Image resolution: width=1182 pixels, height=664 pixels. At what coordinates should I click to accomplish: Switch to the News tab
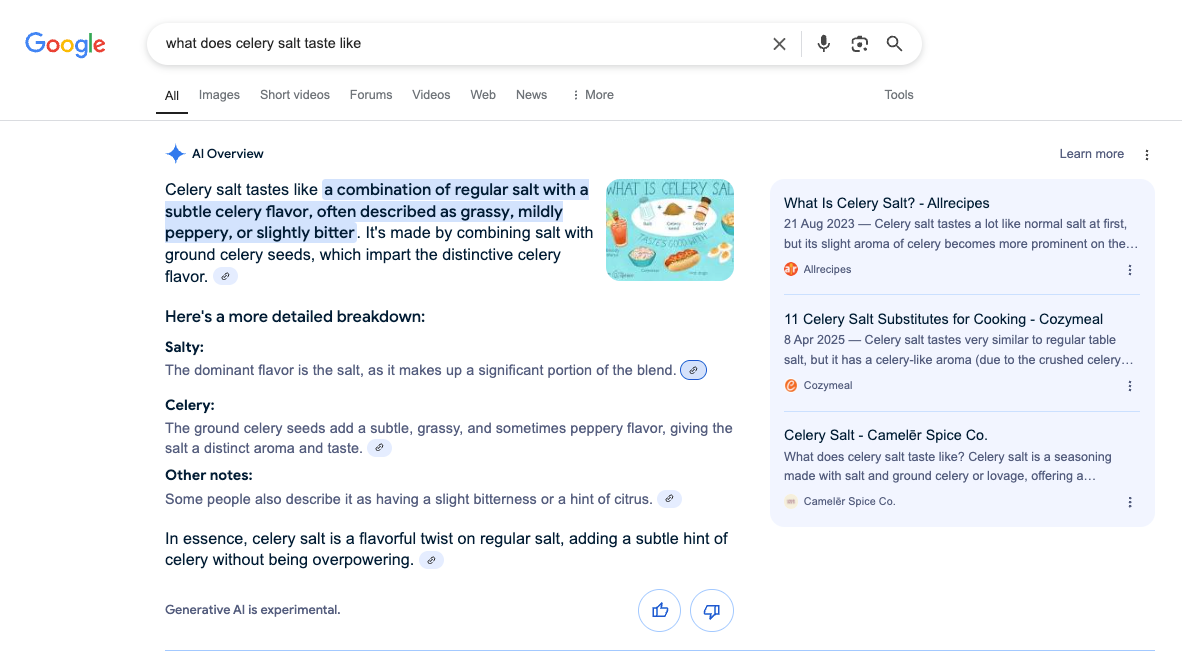pyautogui.click(x=531, y=94)
